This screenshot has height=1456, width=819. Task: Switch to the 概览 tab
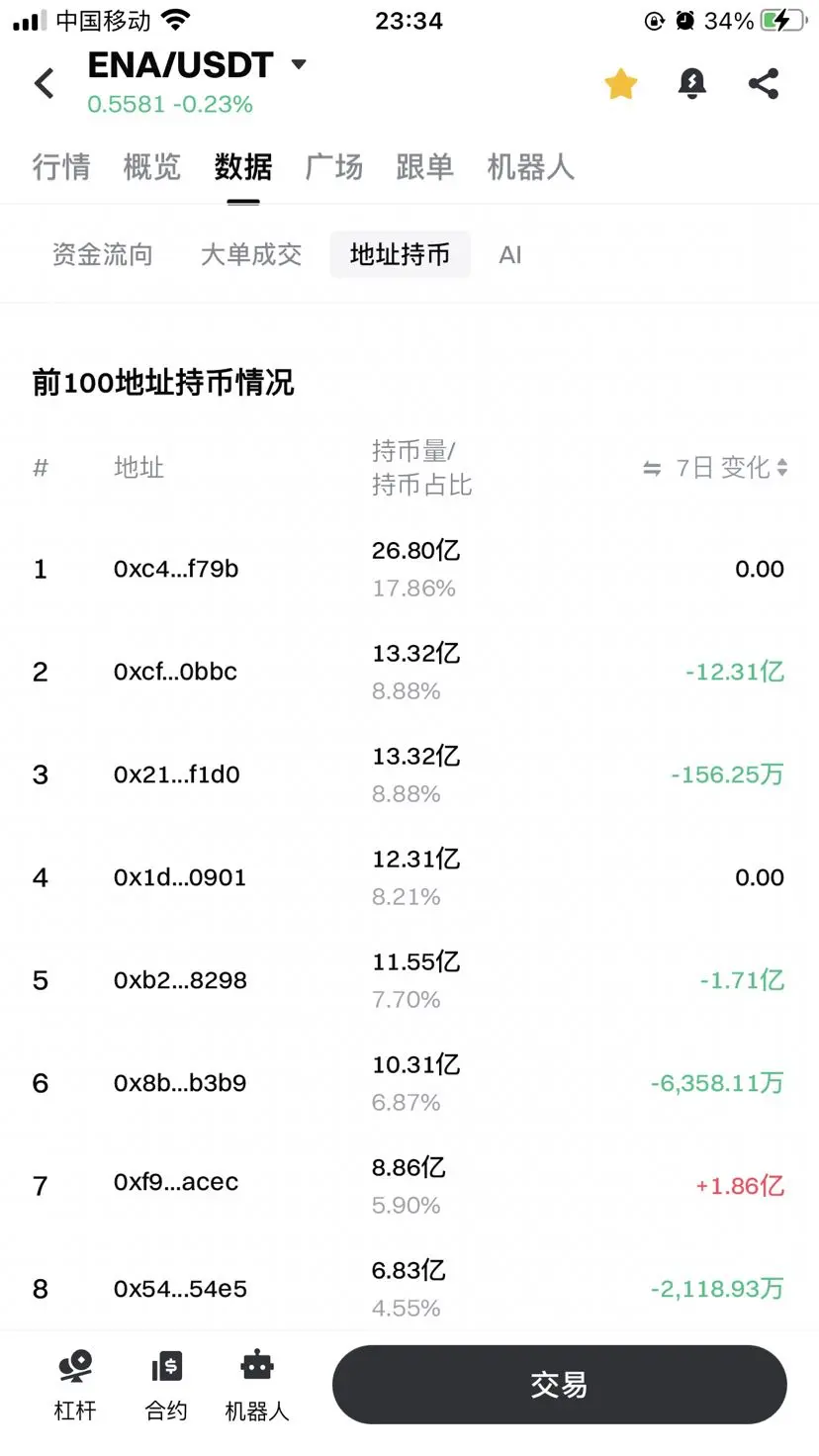click(152, 166)
